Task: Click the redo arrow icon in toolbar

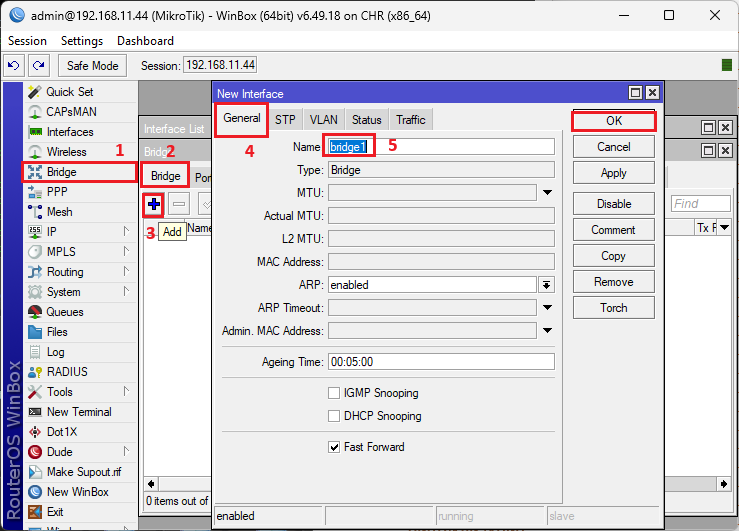Action: pos(39,65)
